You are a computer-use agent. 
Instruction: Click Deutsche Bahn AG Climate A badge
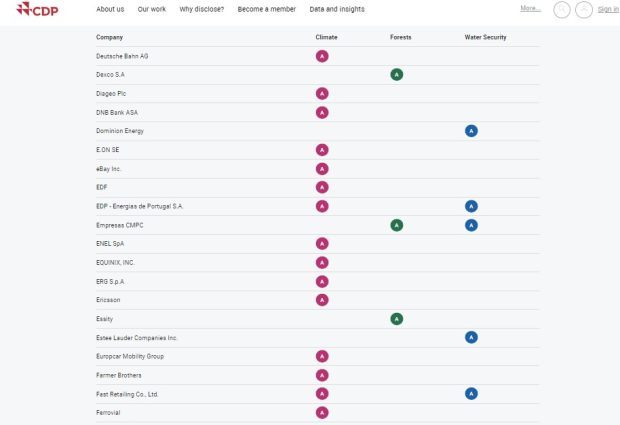coord(322,56)
